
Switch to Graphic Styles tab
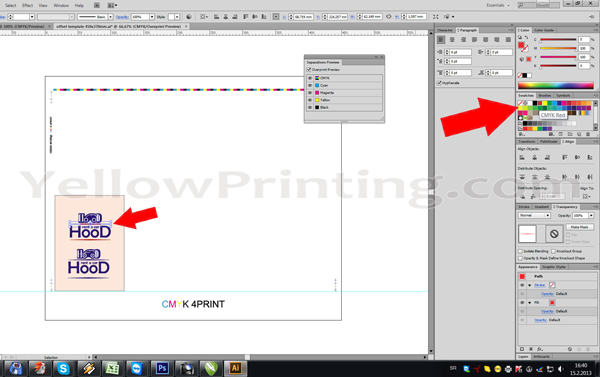[x=554, y=267]
